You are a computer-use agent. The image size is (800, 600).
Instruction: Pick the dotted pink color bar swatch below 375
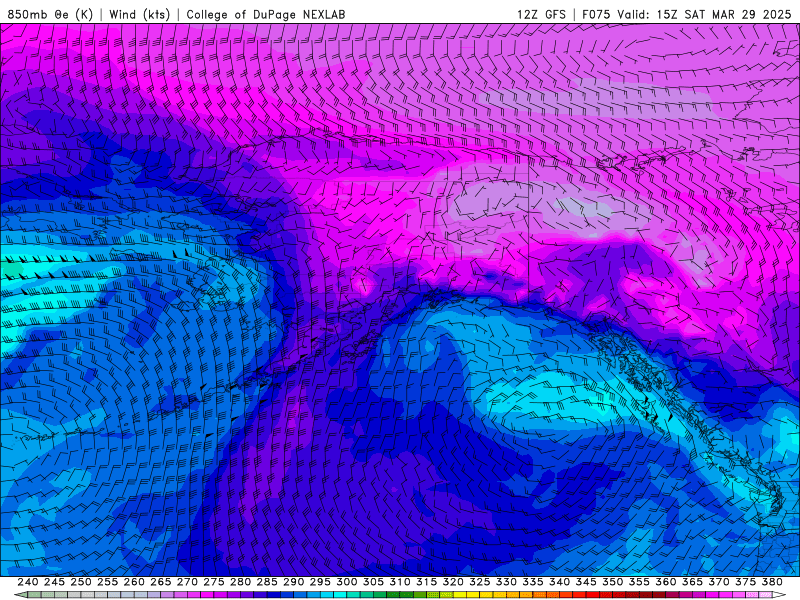coord(751,595)
